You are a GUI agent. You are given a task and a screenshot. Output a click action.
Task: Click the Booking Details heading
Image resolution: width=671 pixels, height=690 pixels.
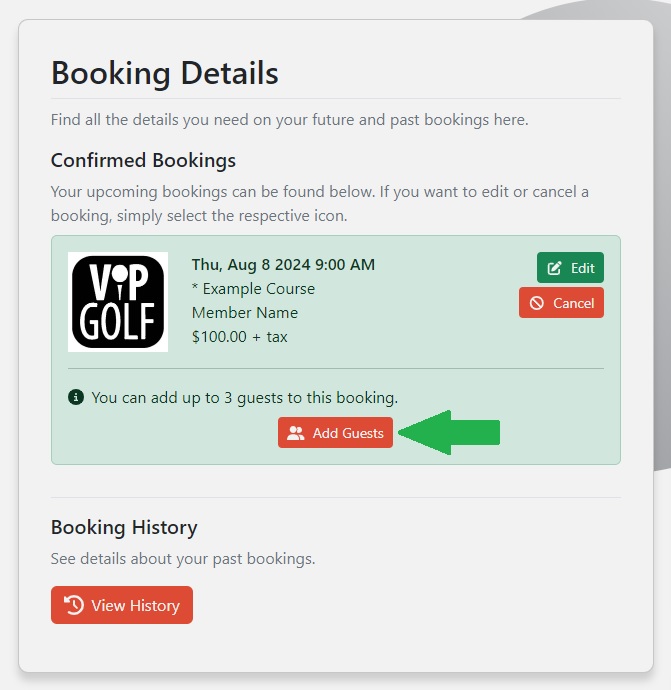[165, 73]
